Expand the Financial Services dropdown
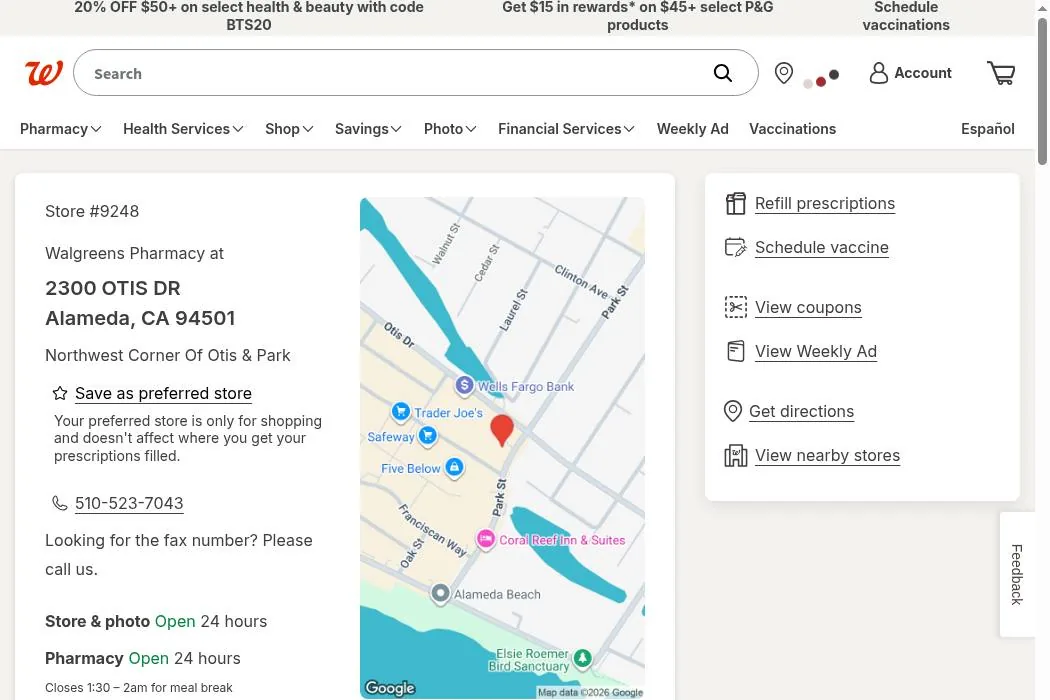The height and width of the screenshot is (700, 1050). [566, 129]
